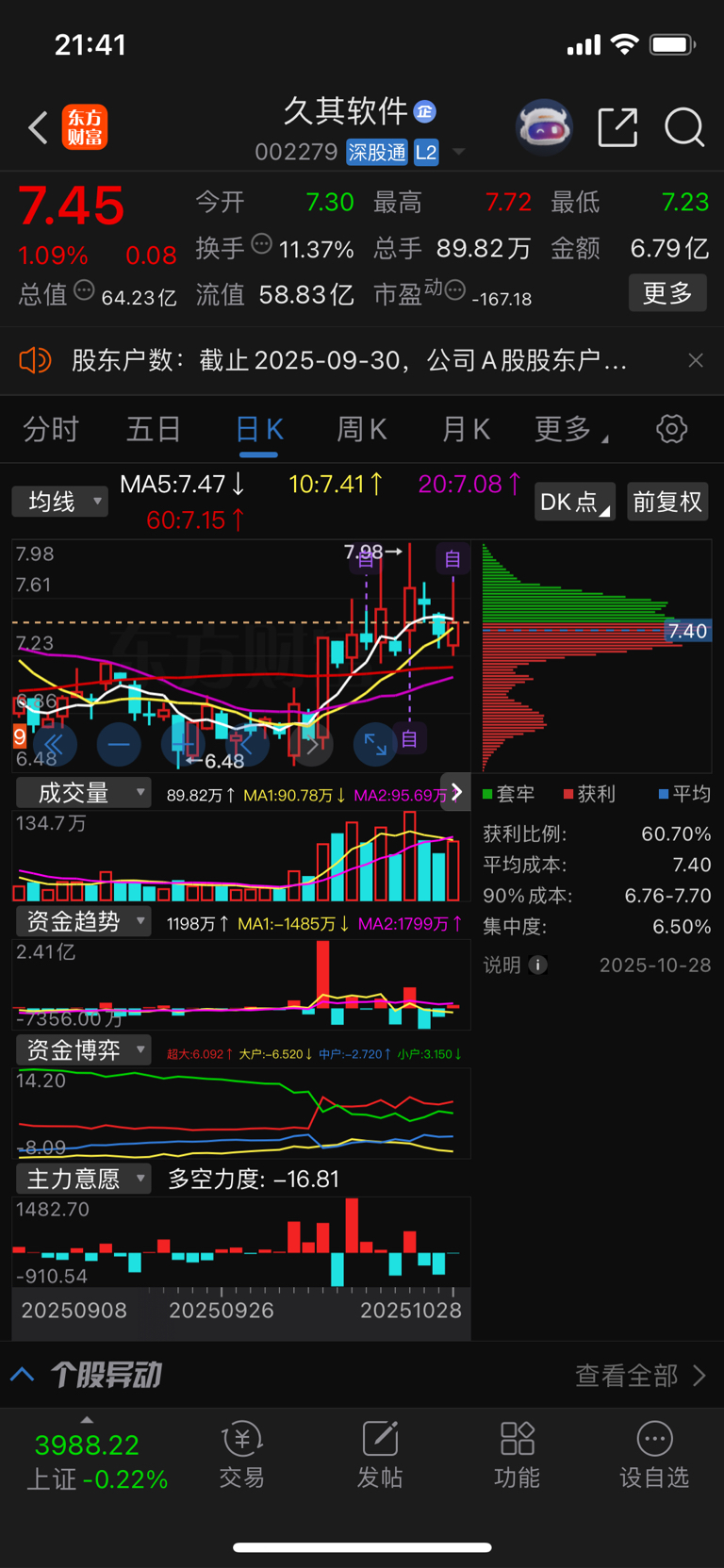
Task: Tap the MA5:7.47 readout
Action: [183, 484]
